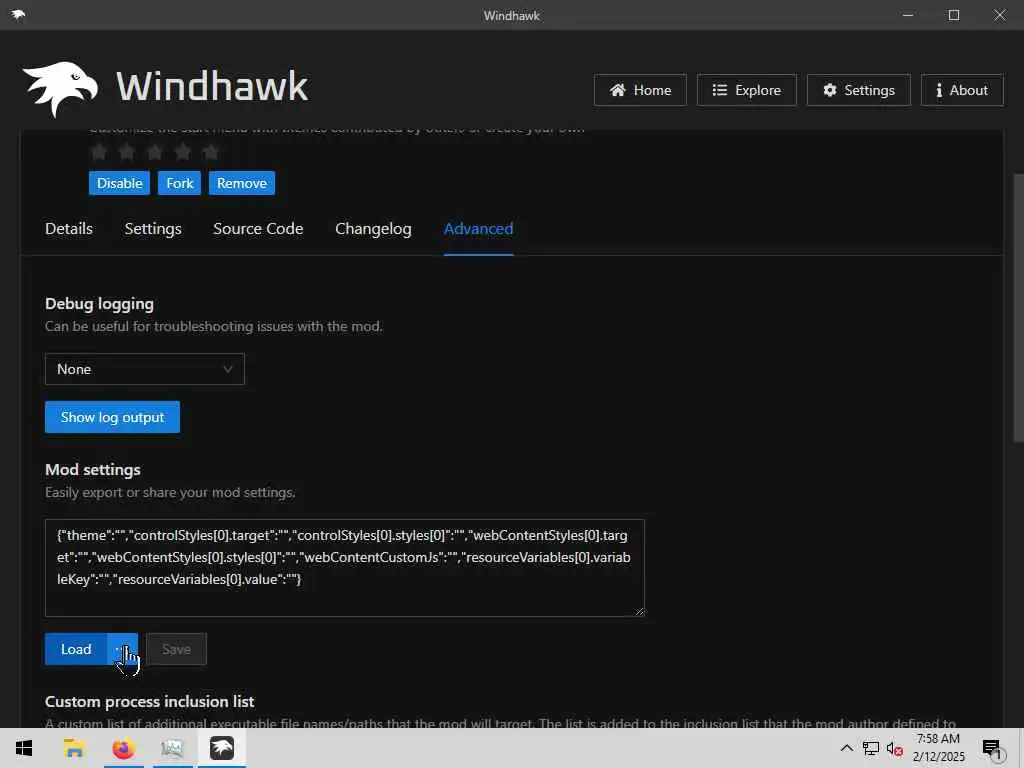The height and width of the screenshot is (768, 1024).
Task: Rate the mod with third star
Action: tap(155, 152)
